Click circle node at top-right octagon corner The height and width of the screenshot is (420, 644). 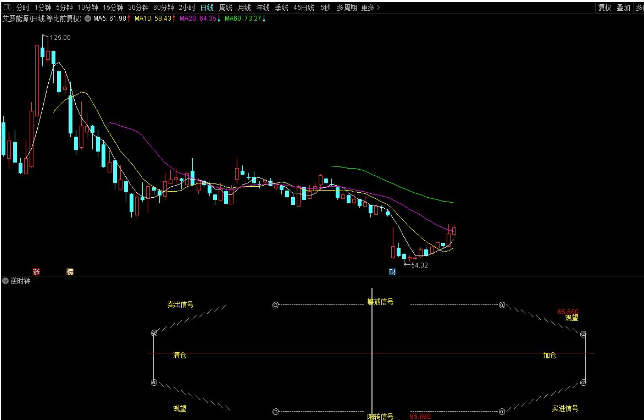point(501,305)
